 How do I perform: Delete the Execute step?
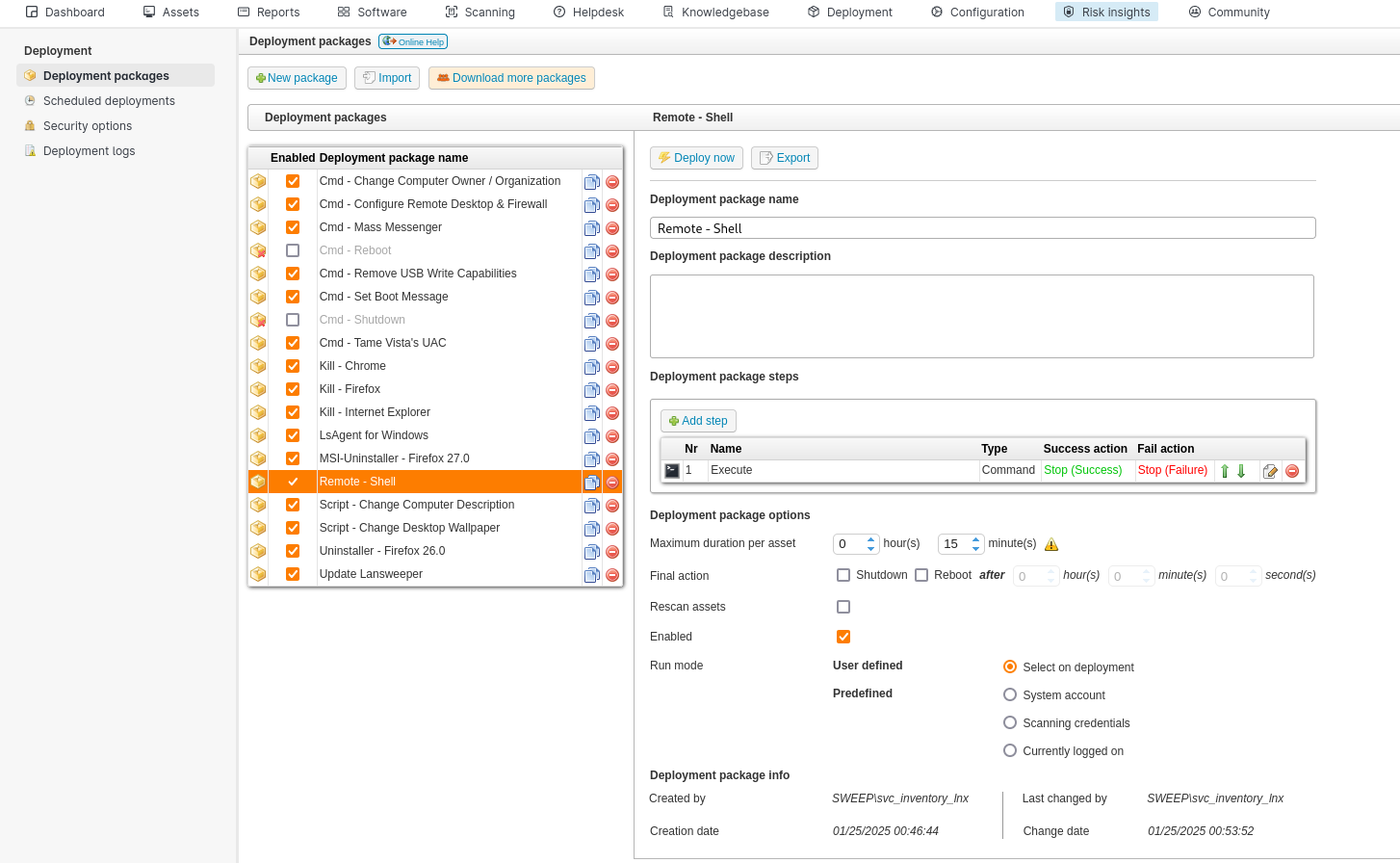click(x=1292, y=471)
